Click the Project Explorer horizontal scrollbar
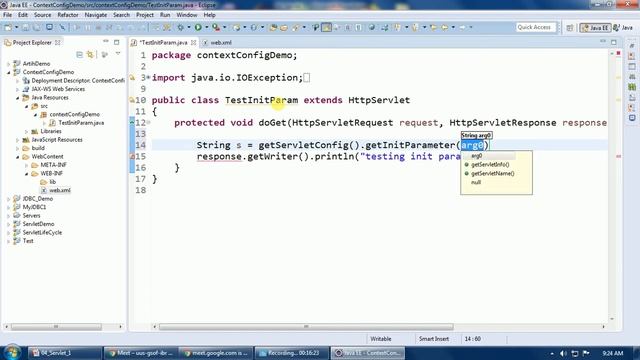 (x=56, y=327)
